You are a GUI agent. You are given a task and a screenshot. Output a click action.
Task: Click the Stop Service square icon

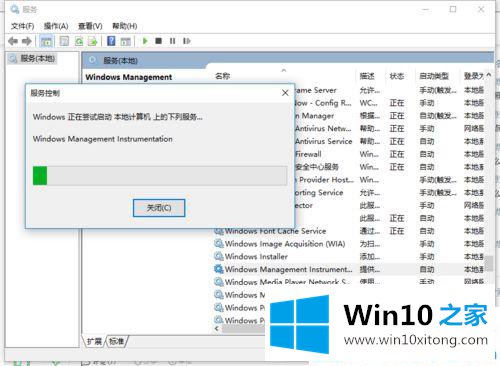159,41
